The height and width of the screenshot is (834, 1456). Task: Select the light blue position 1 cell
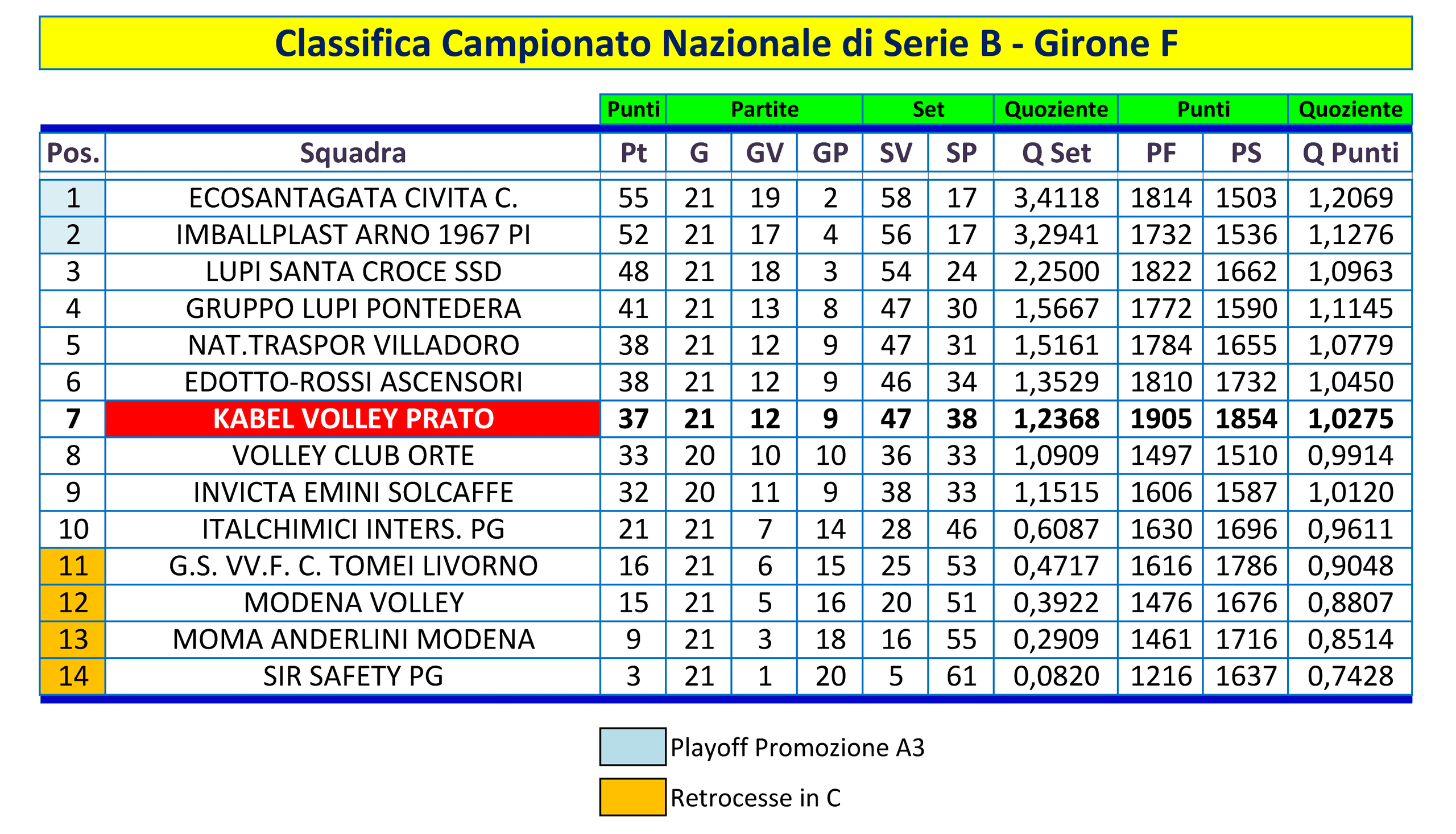click(73, 198)
